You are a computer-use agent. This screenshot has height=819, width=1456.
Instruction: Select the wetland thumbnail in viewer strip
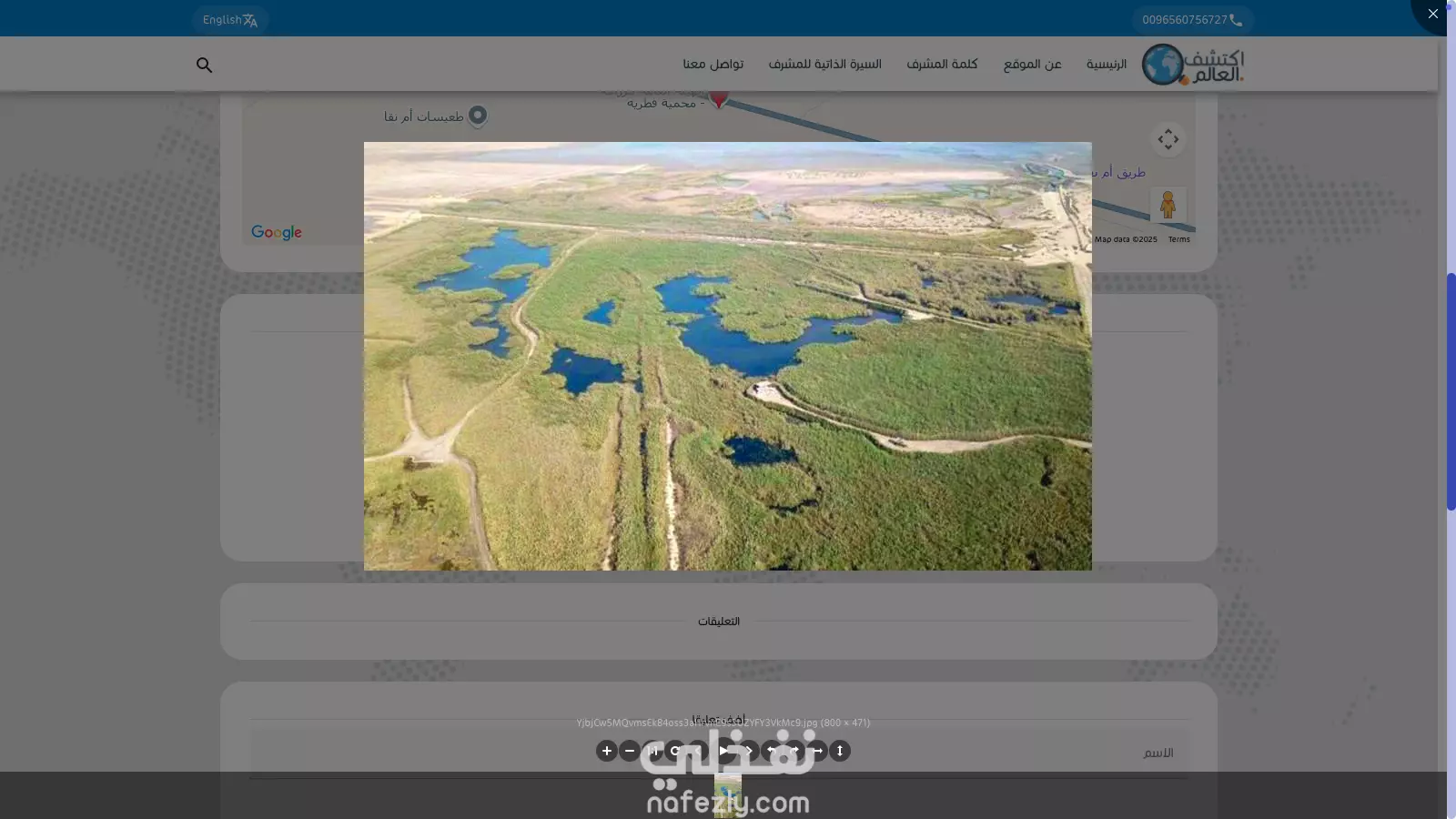tap(727, 795)
